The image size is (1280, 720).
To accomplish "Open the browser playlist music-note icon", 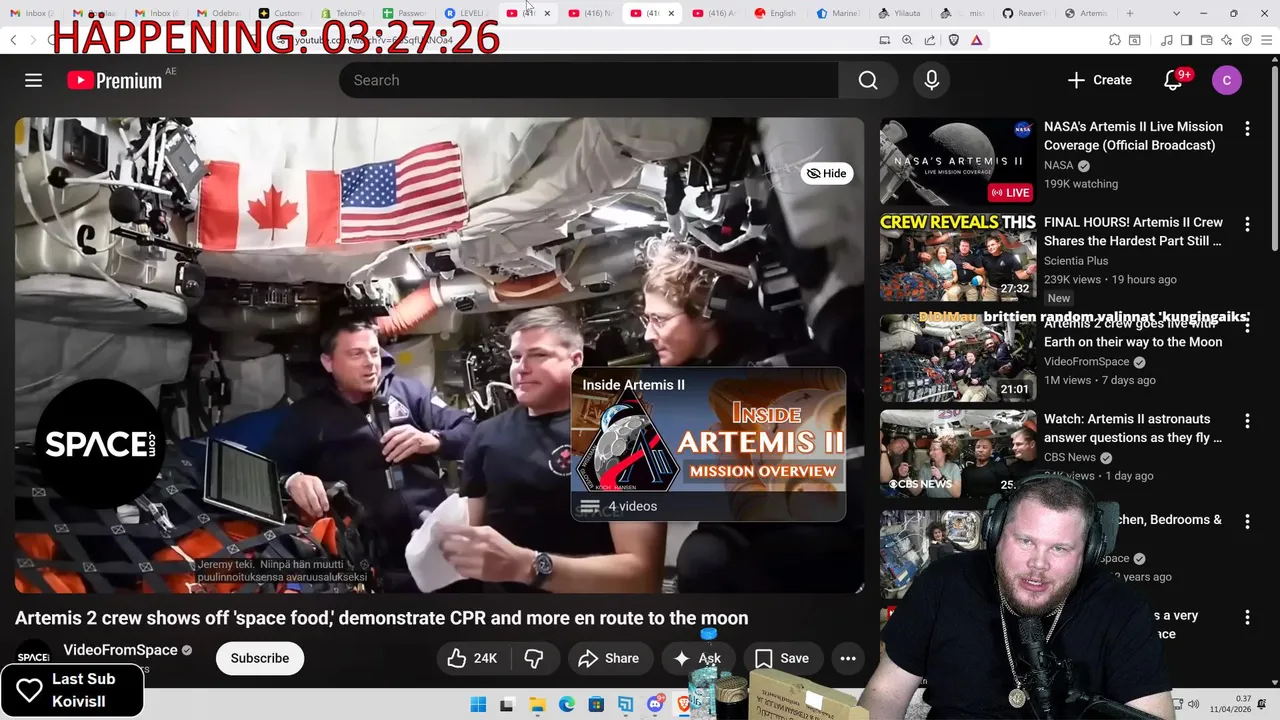I will coord(1167,40).
